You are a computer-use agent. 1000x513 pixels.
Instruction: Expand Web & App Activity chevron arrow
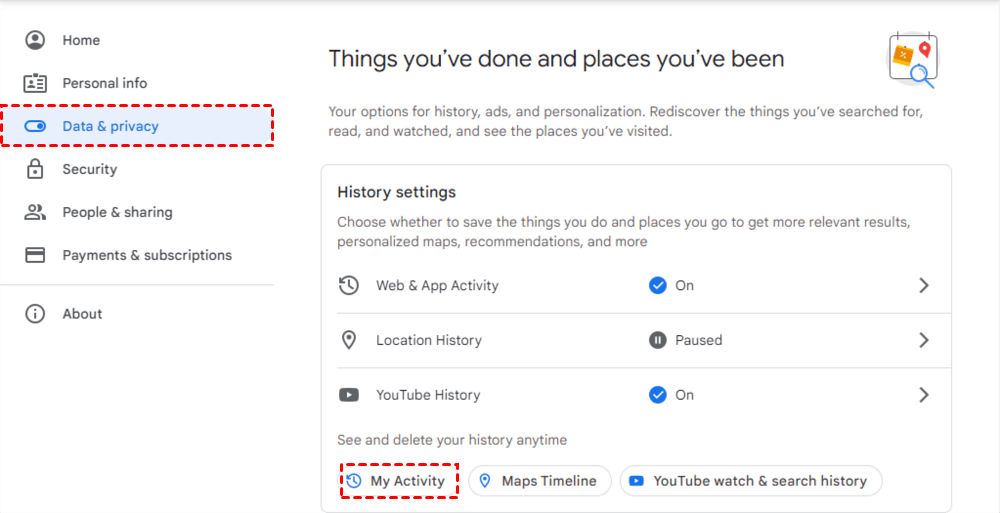[924, 285]
